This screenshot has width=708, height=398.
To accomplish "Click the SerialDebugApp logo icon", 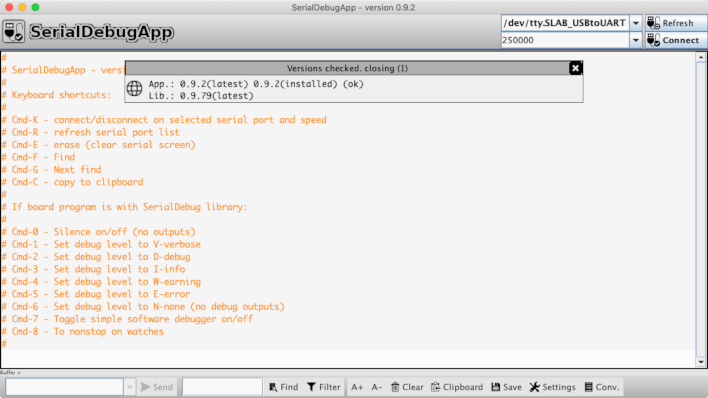I will click(x=14, y=32).
